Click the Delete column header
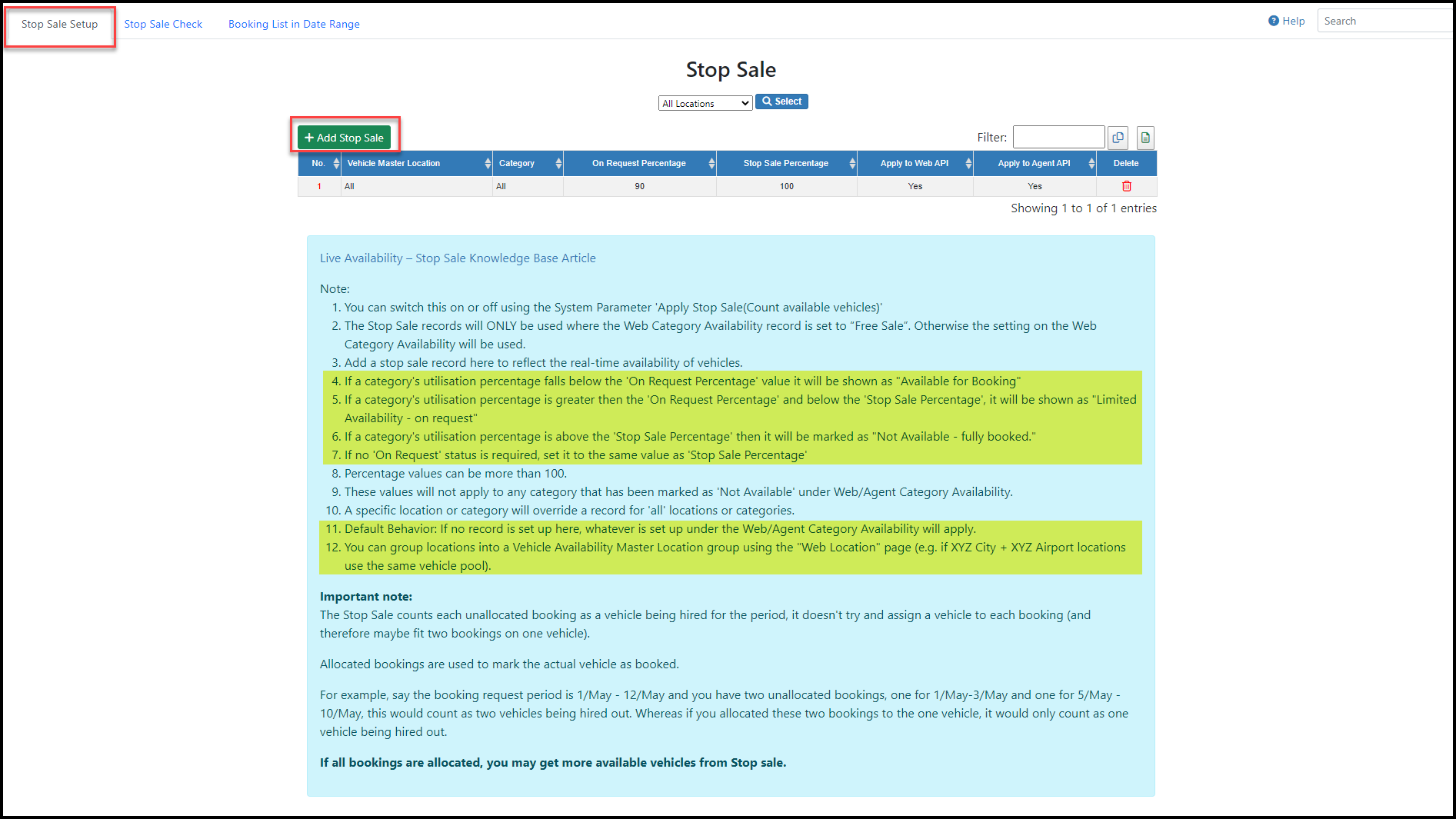The width and height of the screenshot is (1456, 819). pos(1126,163)
